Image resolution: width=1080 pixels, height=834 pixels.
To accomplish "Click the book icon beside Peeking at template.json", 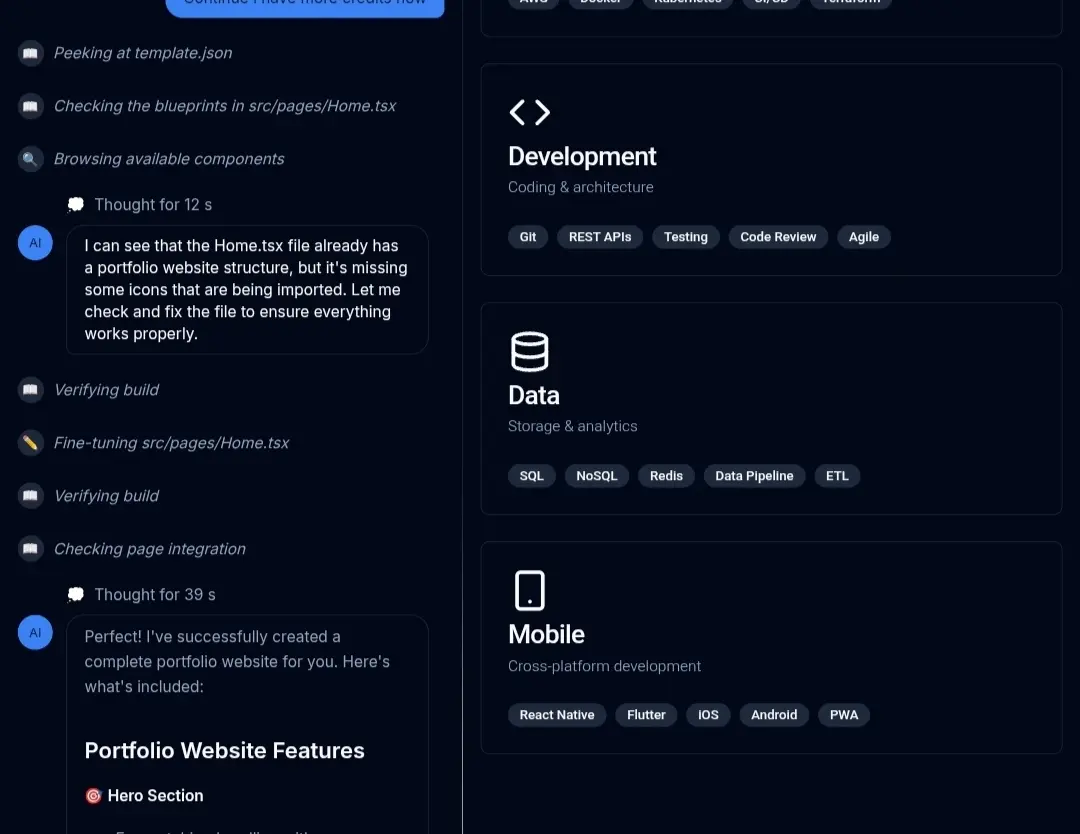I will pos(31,53).
